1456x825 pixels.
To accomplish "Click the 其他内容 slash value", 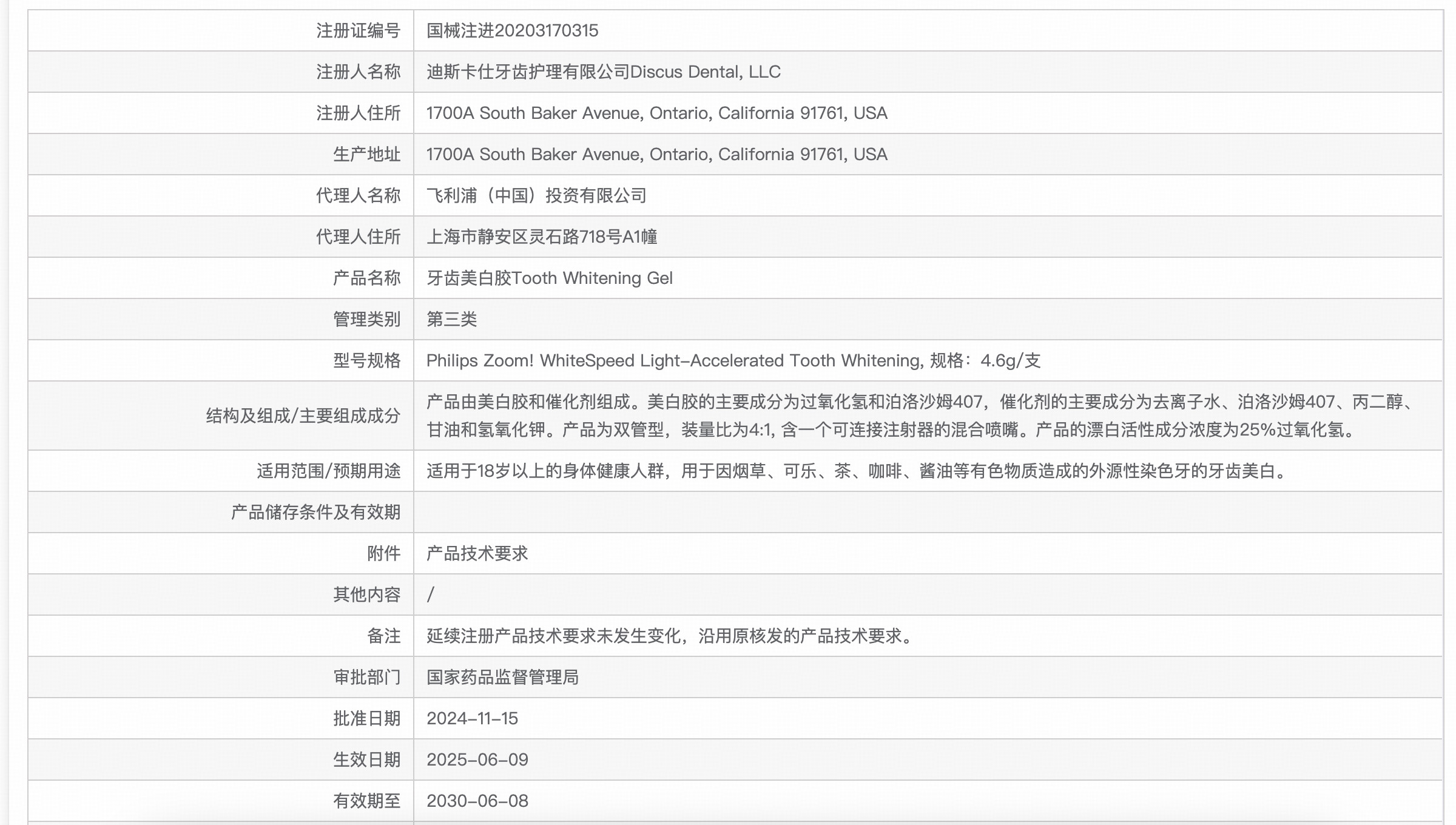I will [x=430, y=594].
